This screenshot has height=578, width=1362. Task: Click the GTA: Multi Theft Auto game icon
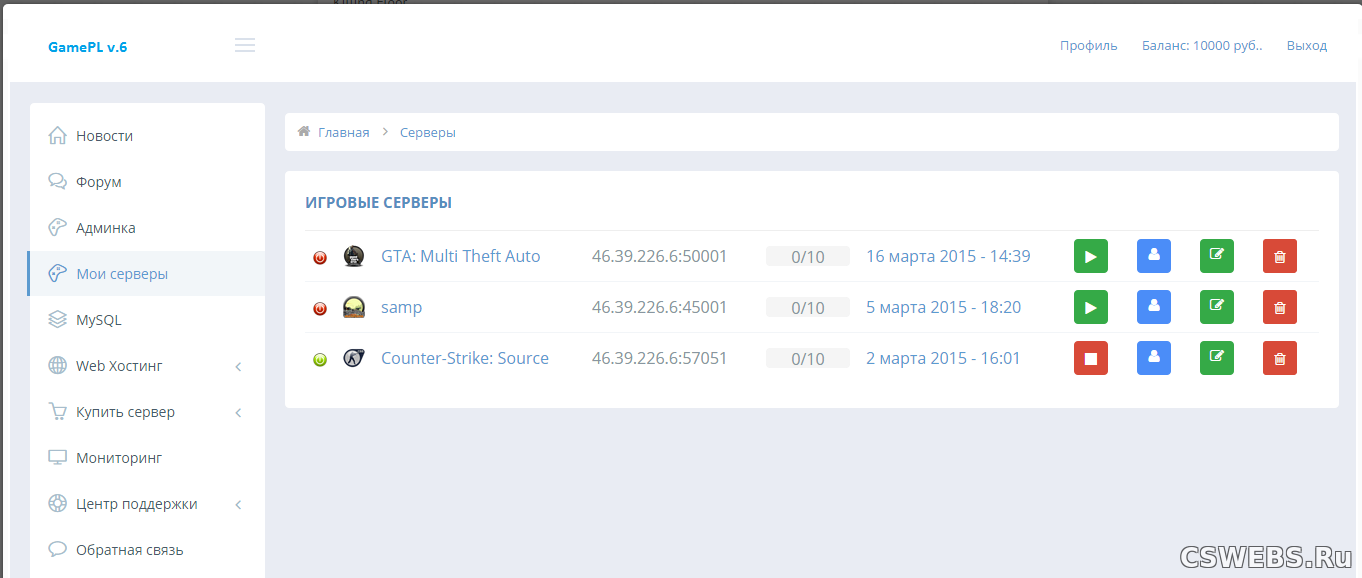pos(354,256)
